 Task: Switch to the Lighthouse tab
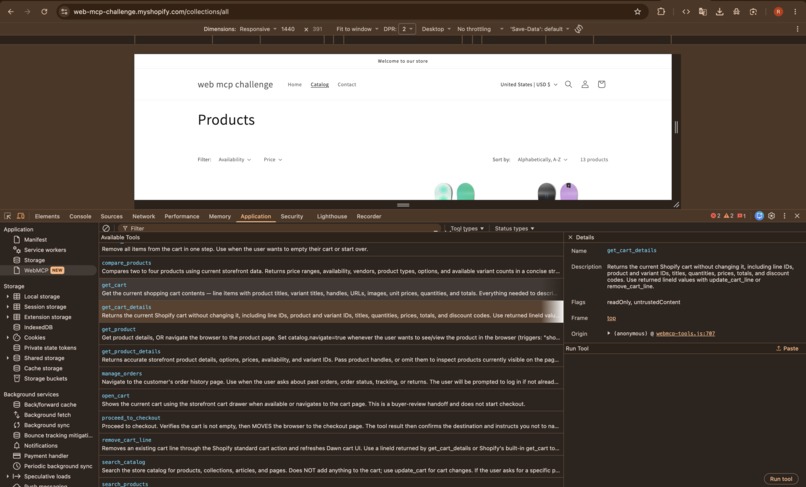point(332,217)
